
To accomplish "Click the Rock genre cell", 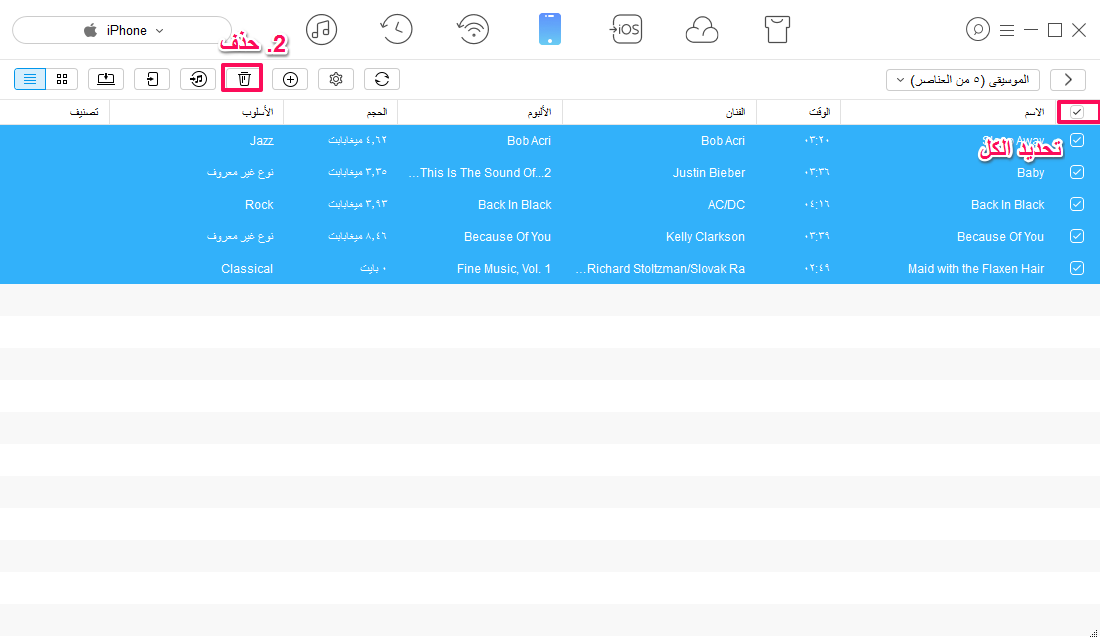I will point(259,205).
